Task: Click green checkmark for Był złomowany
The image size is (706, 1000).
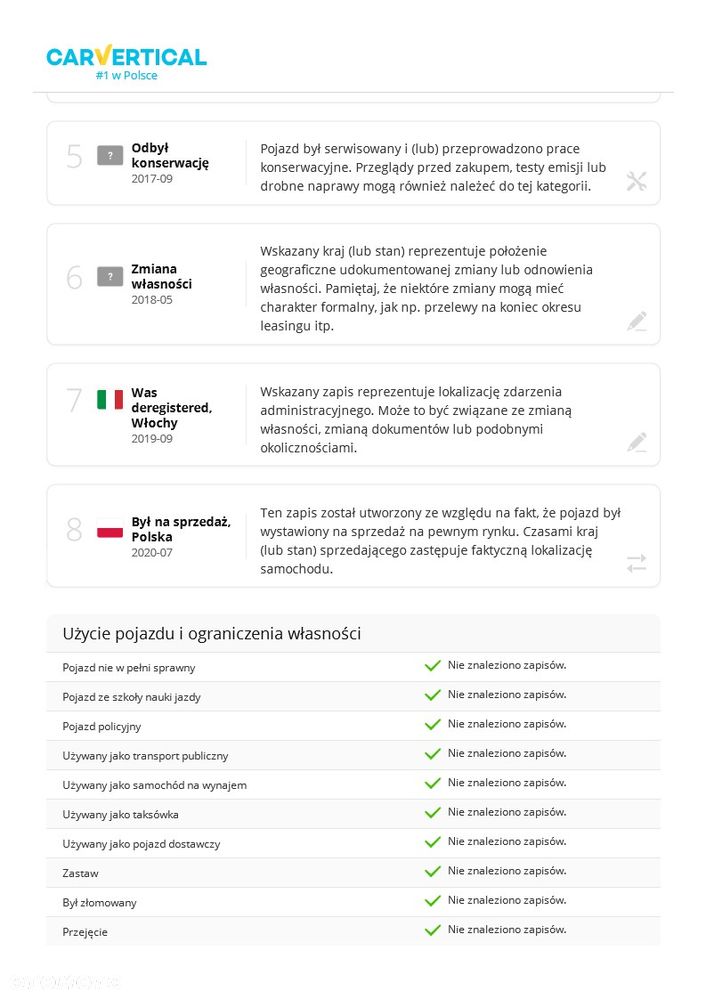Action: 432,901
